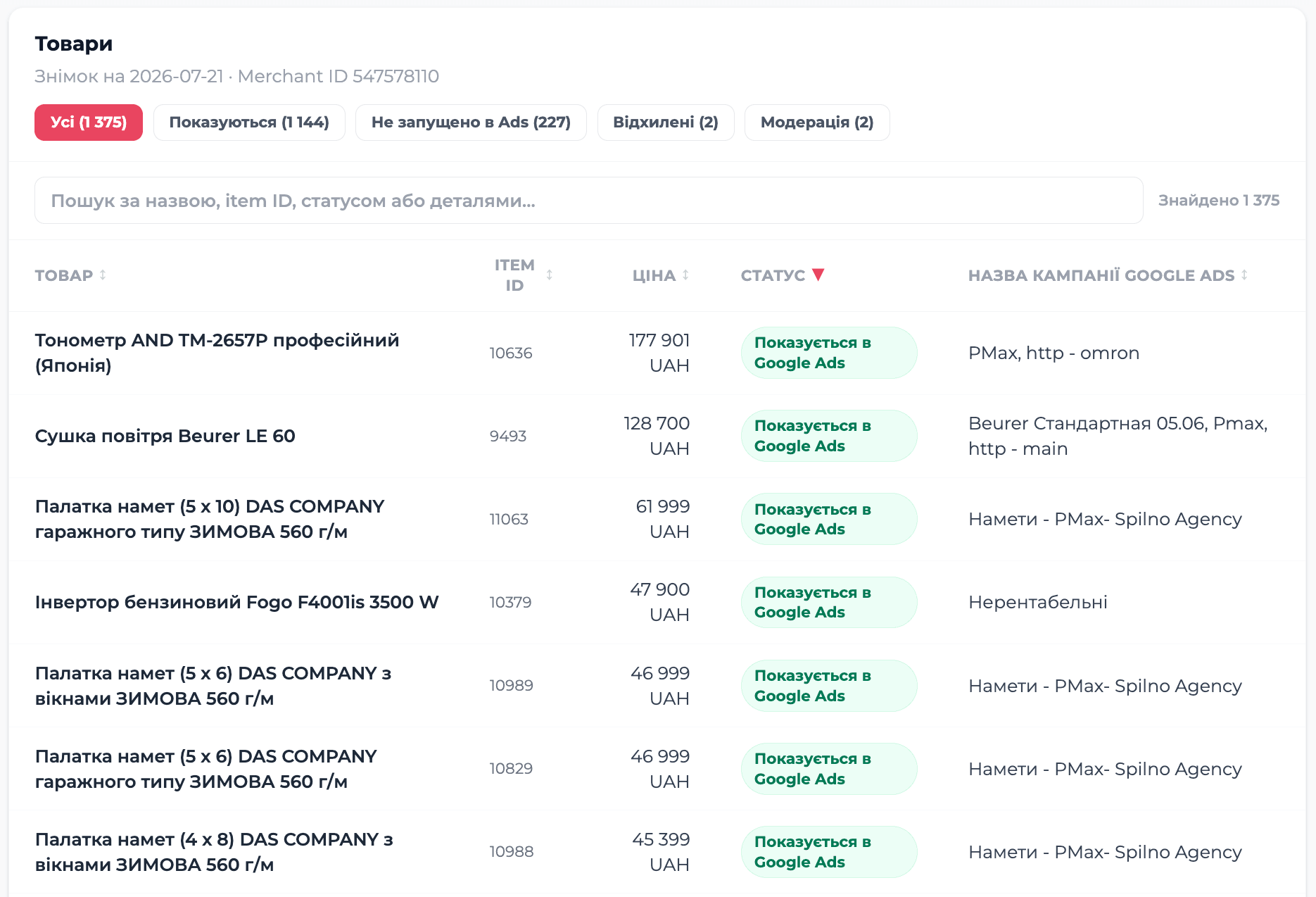The height and width of the screenshot is (897, 1316).
Task: Open Палатка намет (5 x 10) гаражного типу
Action: pyautogui.click(x=210, y=519)
